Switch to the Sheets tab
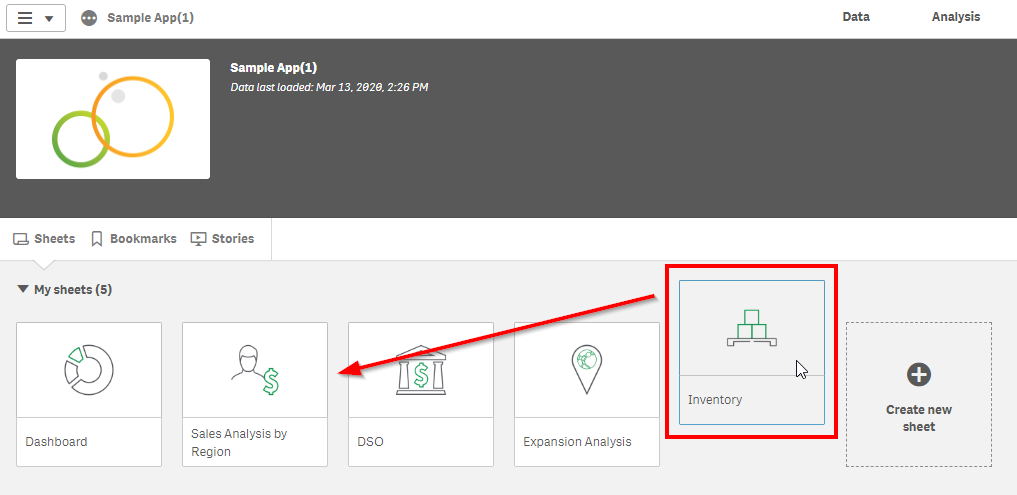Viewport: 1017px width, 495px height. pyautogui.click(x=44, y=239)
